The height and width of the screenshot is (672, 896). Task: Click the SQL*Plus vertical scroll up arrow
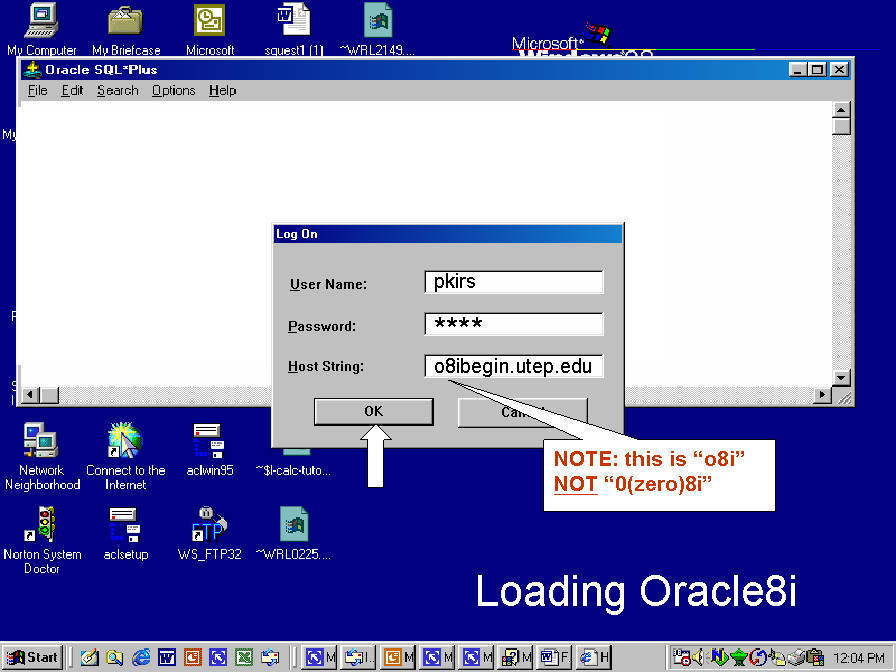(841, 109)
